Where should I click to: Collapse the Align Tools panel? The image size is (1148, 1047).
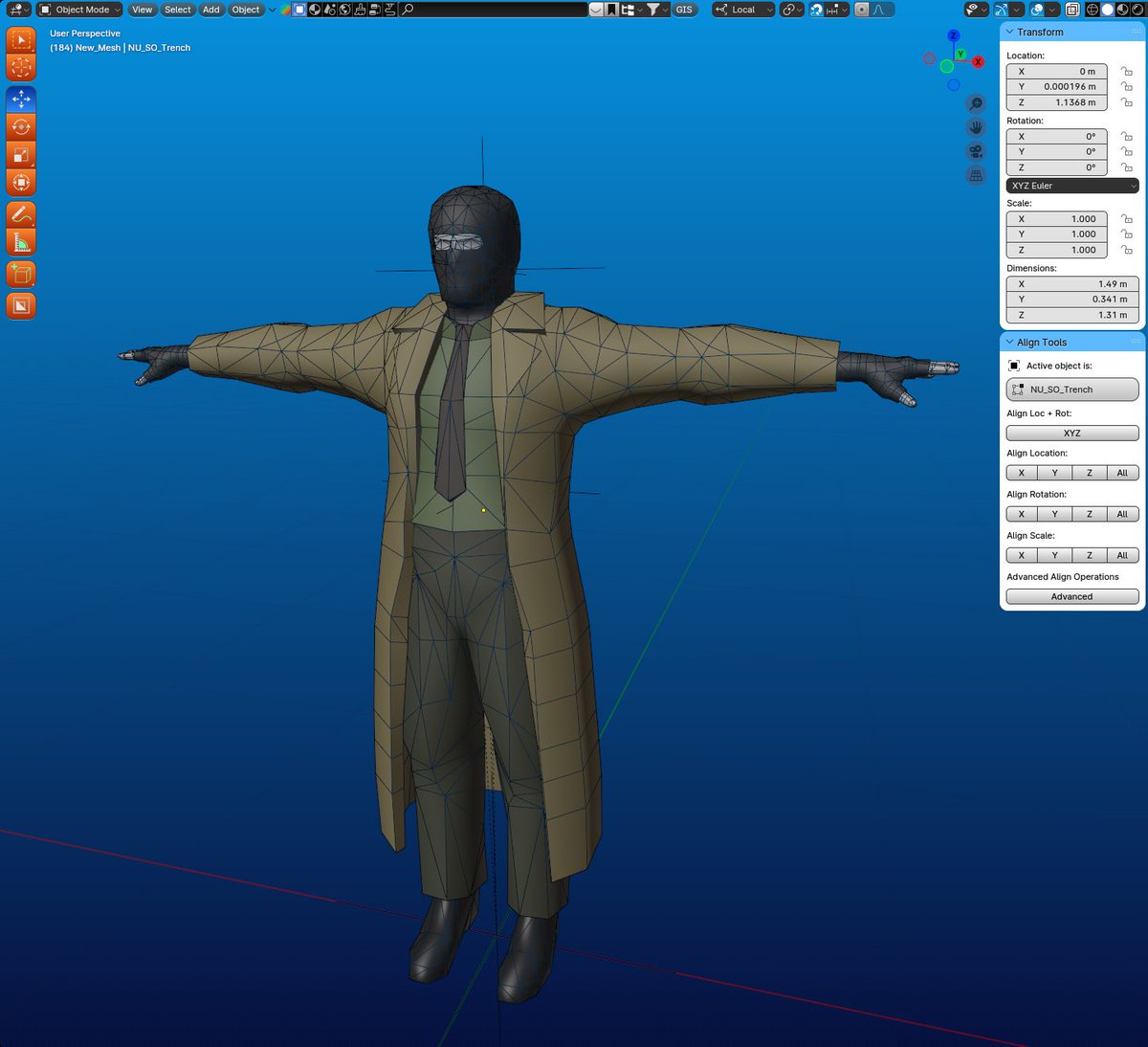1009,343
